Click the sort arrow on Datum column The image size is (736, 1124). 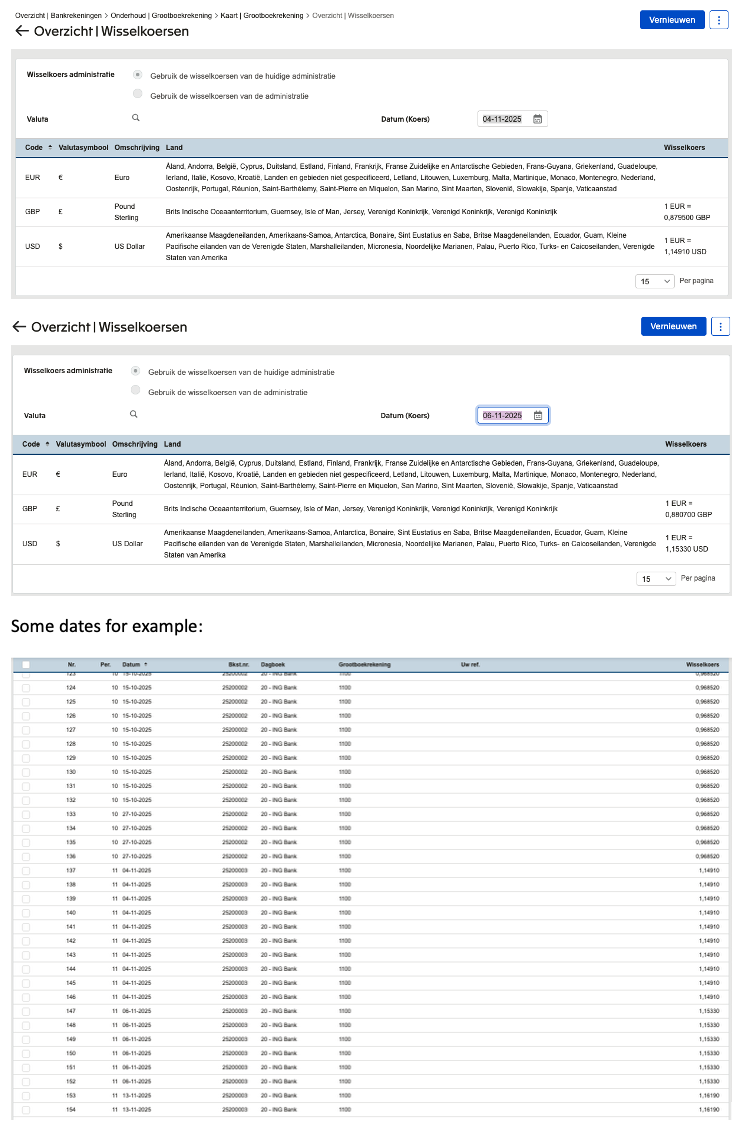[146, 664]
